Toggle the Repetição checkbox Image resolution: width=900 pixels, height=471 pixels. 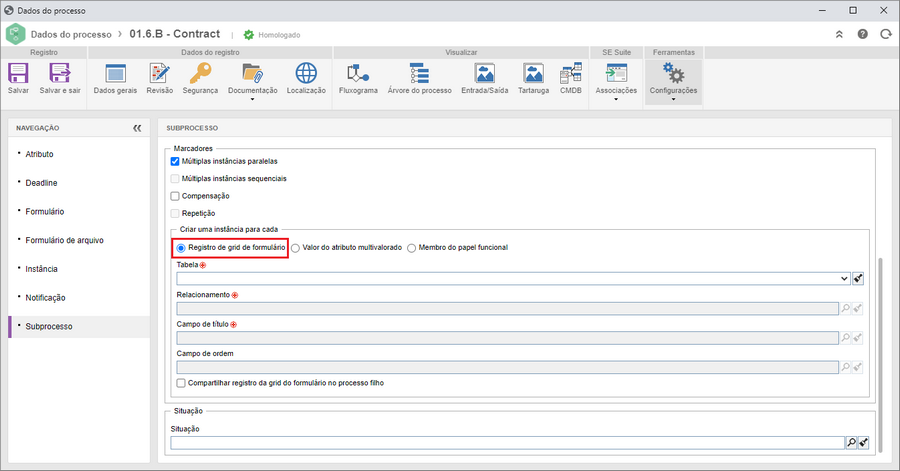coord(175,213)
